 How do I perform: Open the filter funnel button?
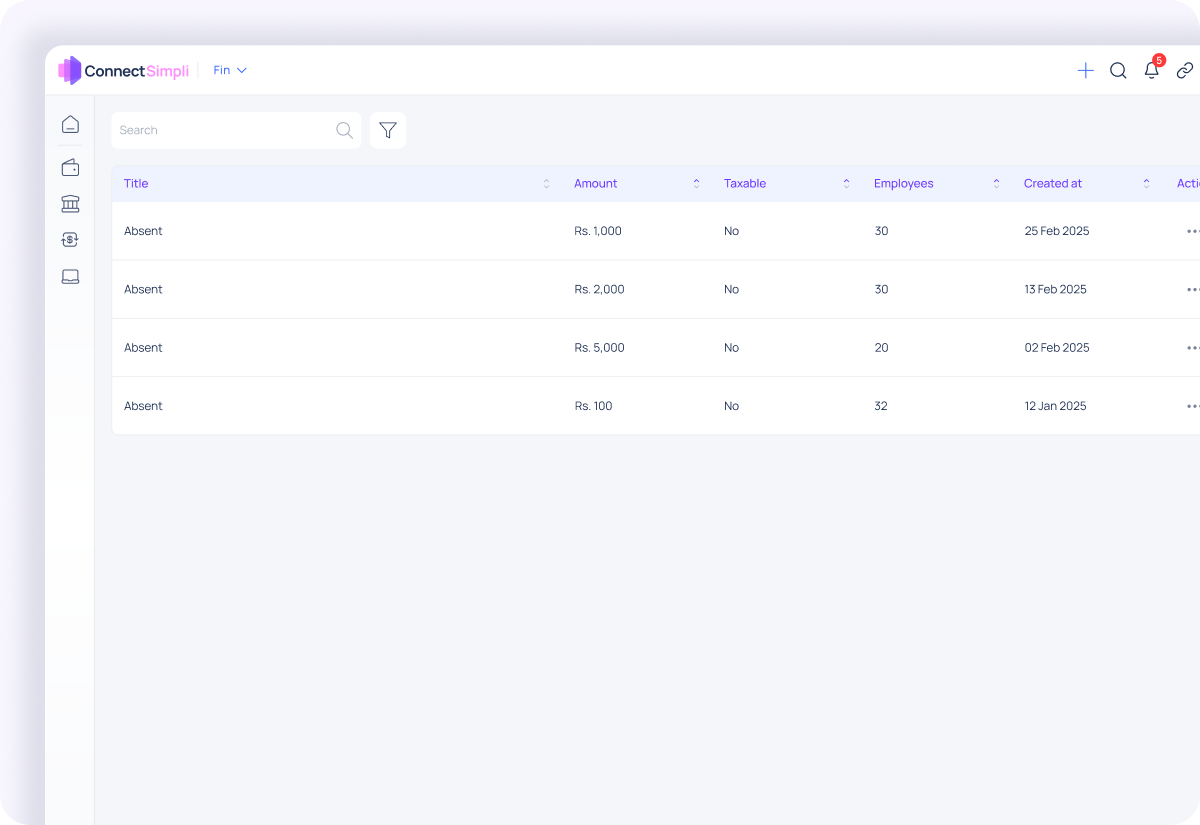pos(388,130)
